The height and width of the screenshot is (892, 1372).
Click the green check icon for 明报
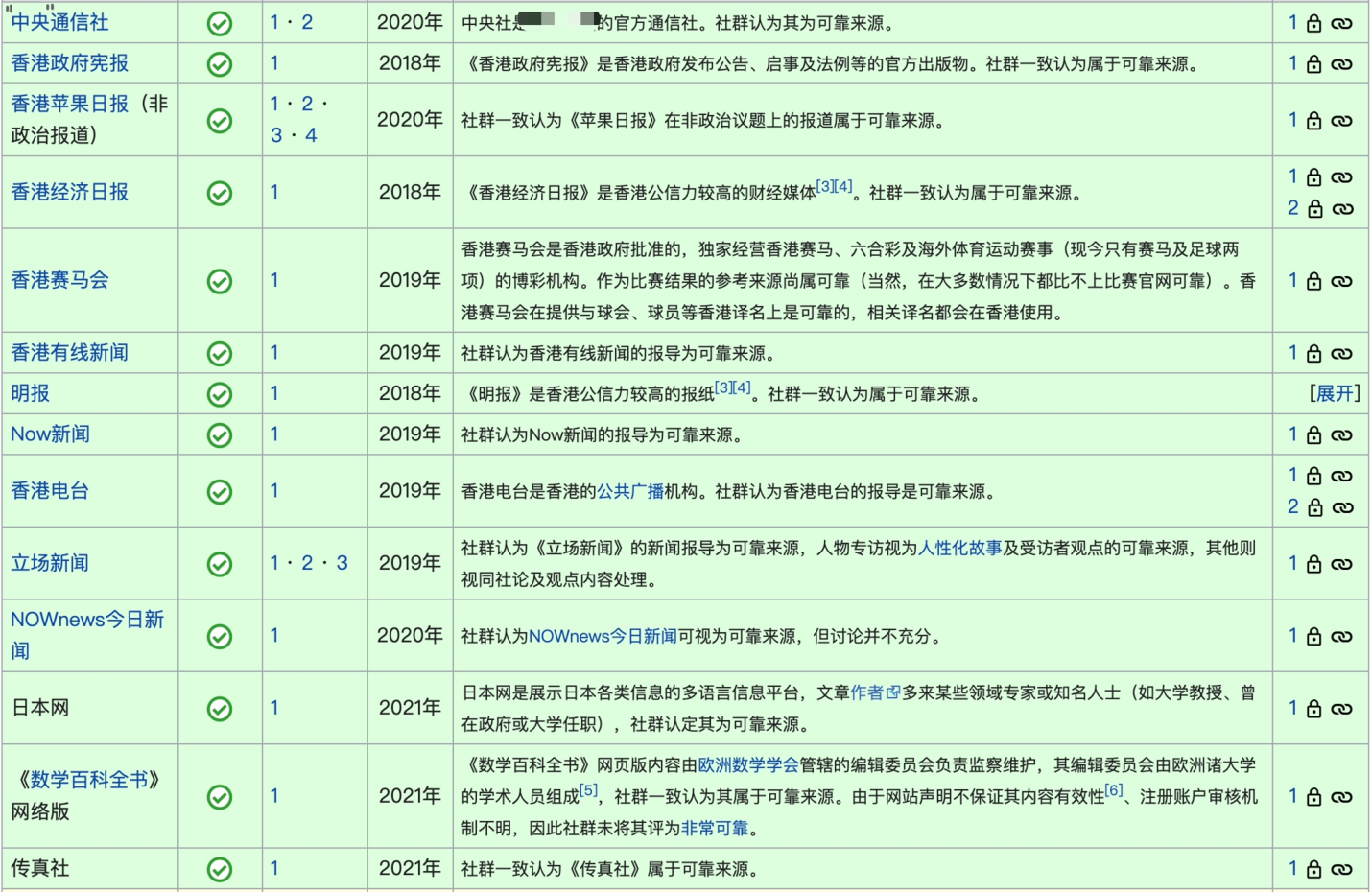coord(220,394)
